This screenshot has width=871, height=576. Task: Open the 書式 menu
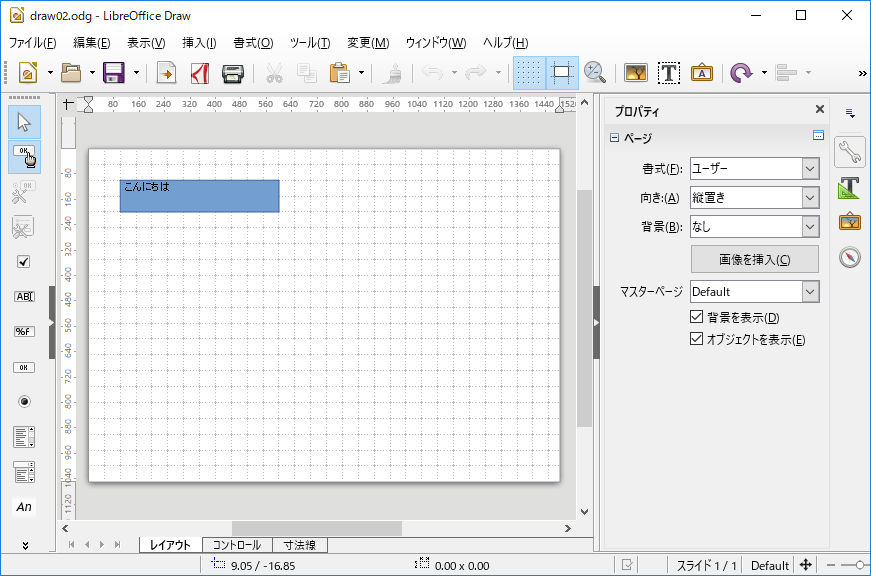coord(253,43)
